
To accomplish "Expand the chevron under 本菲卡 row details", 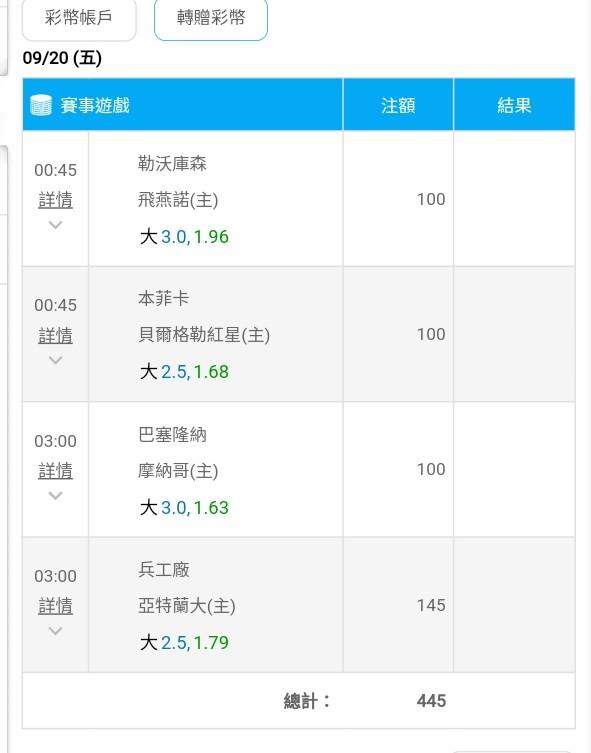I will point(56,360).
